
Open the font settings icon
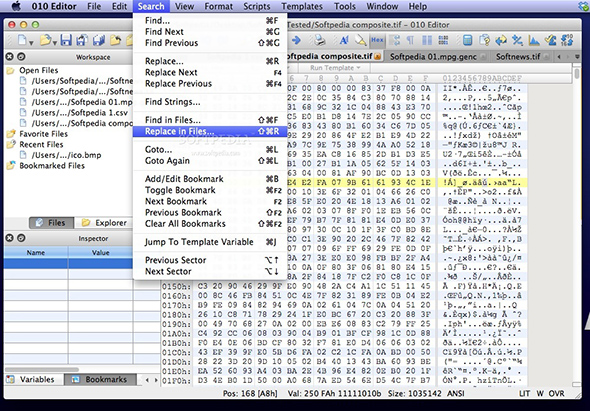tap(344, 40)
